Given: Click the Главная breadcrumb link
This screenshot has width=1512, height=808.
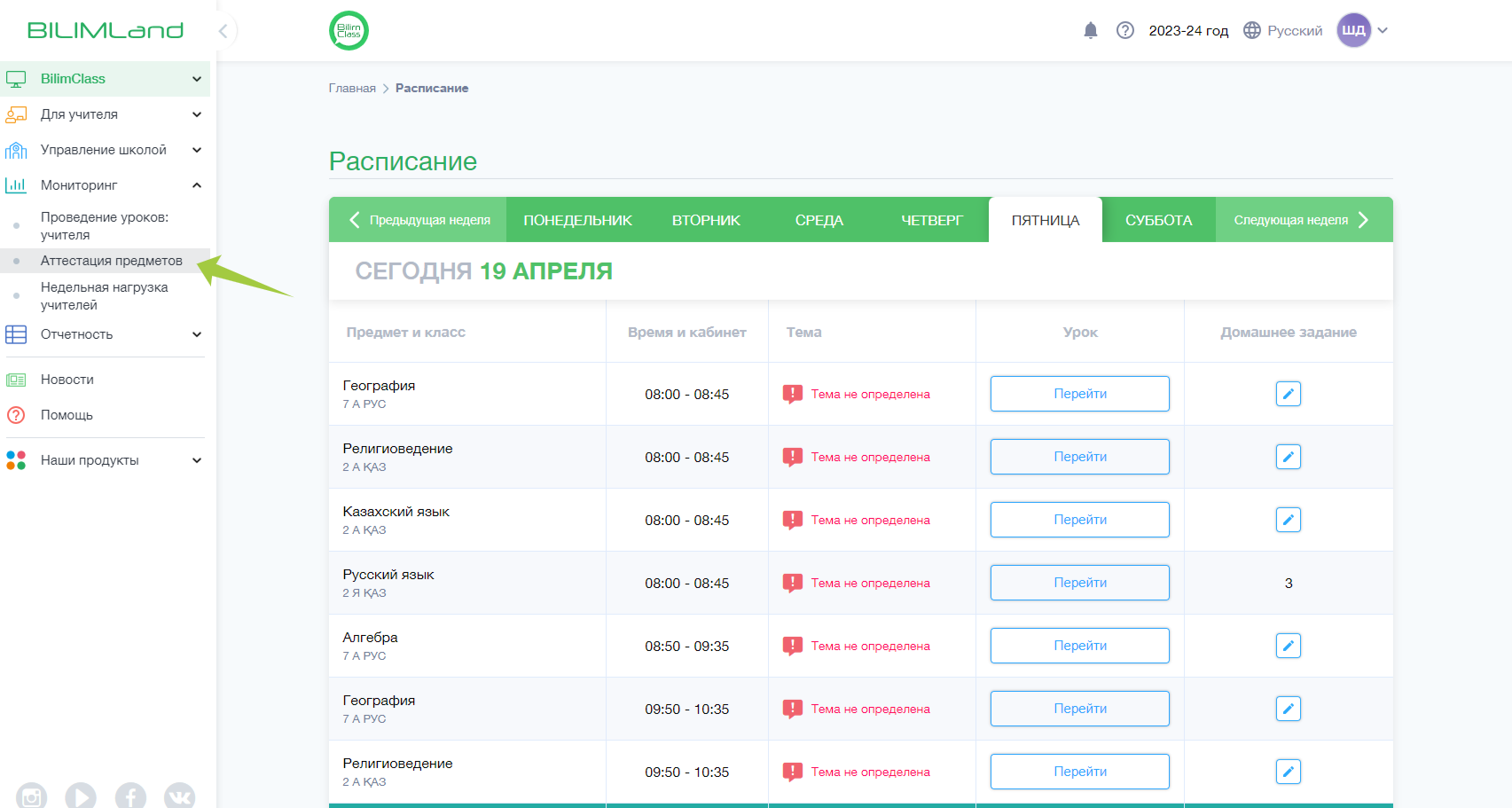Looking at the screenshot, I should [352, 88].
